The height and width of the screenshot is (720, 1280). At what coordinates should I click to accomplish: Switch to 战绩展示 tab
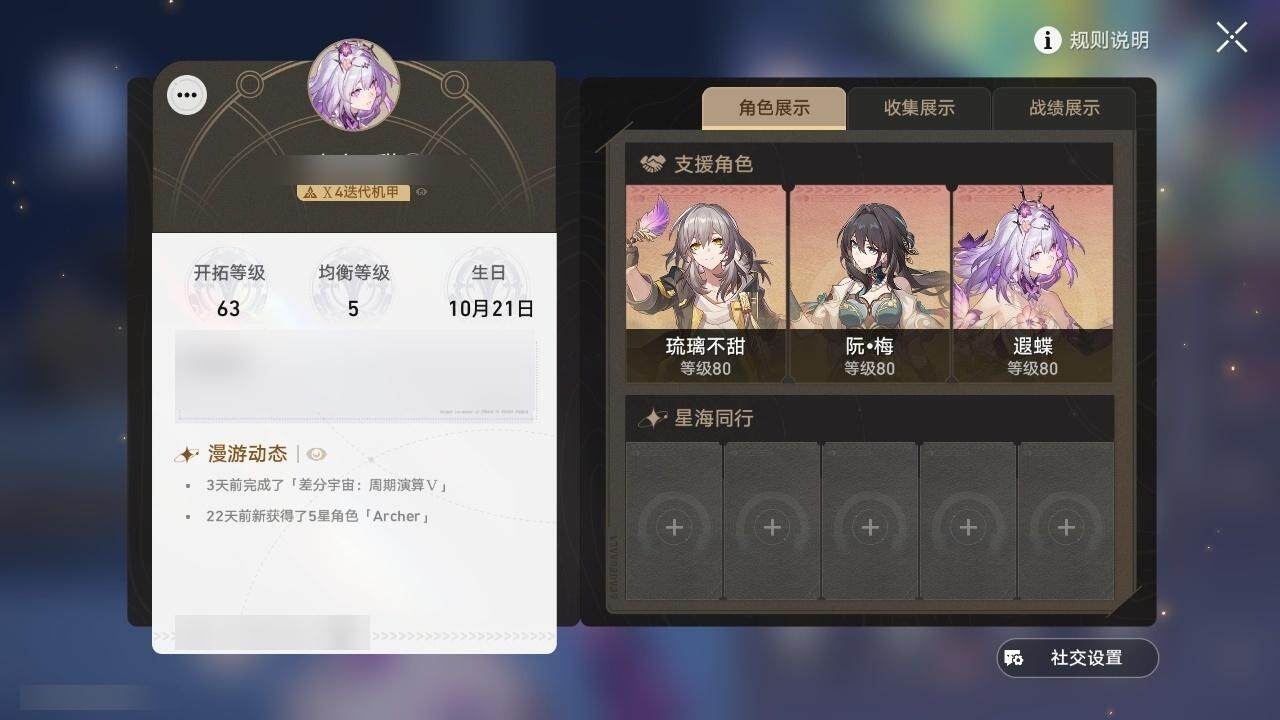click(1064, 108)
